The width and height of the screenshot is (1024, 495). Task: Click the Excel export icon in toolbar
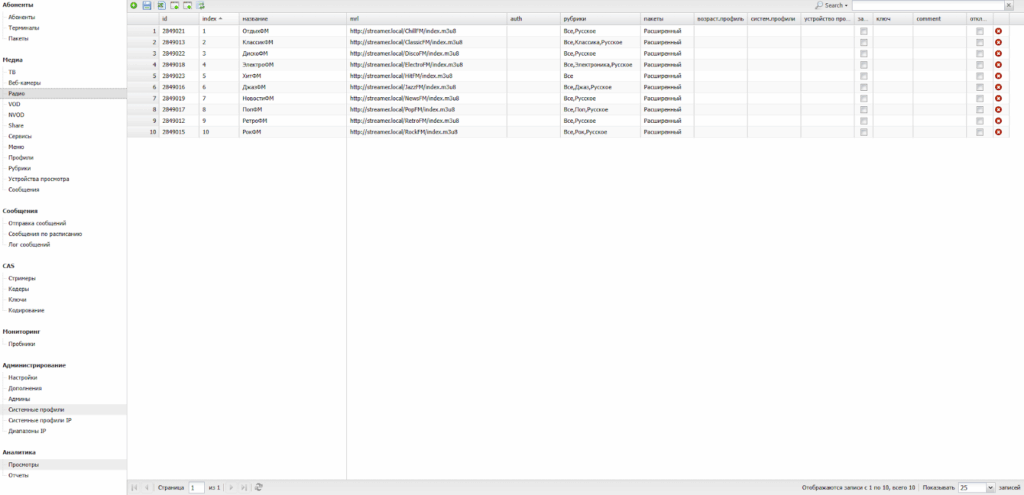[160, 6]
